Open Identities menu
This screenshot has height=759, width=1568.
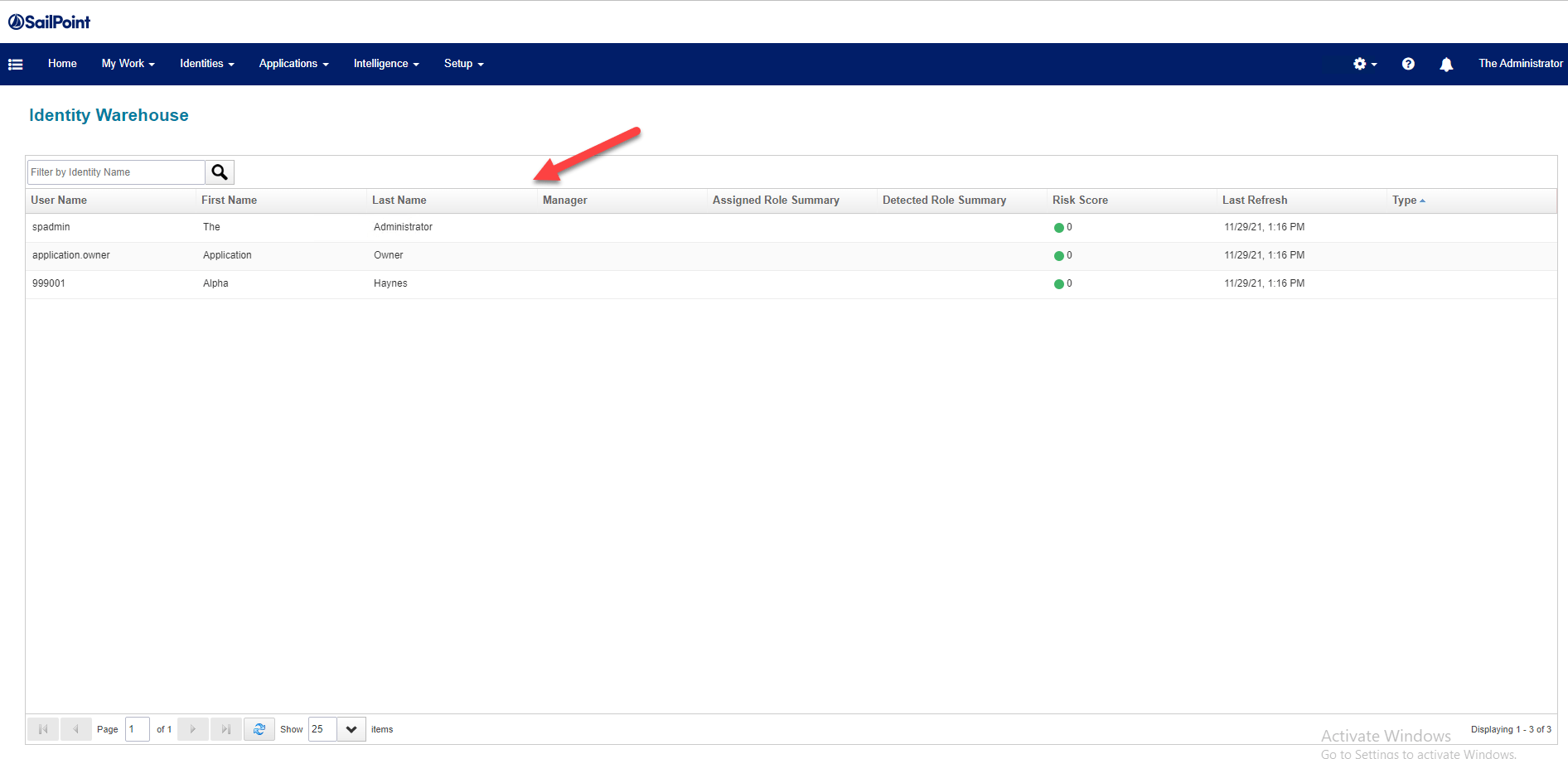(207, 64)
